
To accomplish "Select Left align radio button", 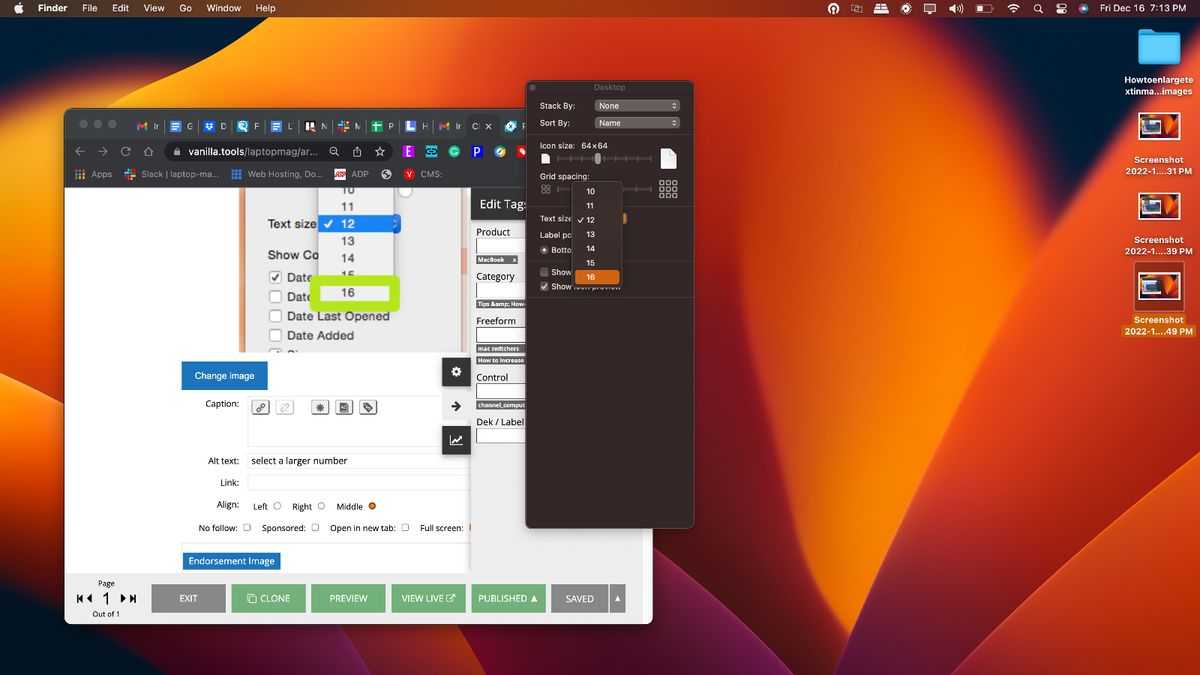I will click(x=277, y=506).
